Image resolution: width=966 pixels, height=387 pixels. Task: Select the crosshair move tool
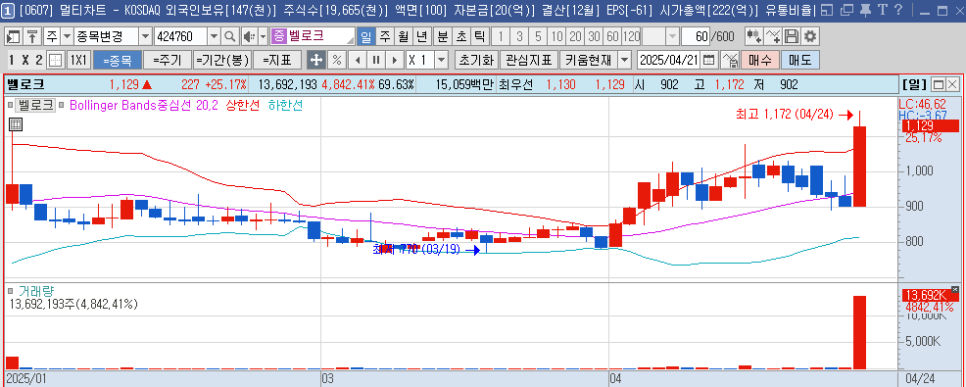point(316,60)
